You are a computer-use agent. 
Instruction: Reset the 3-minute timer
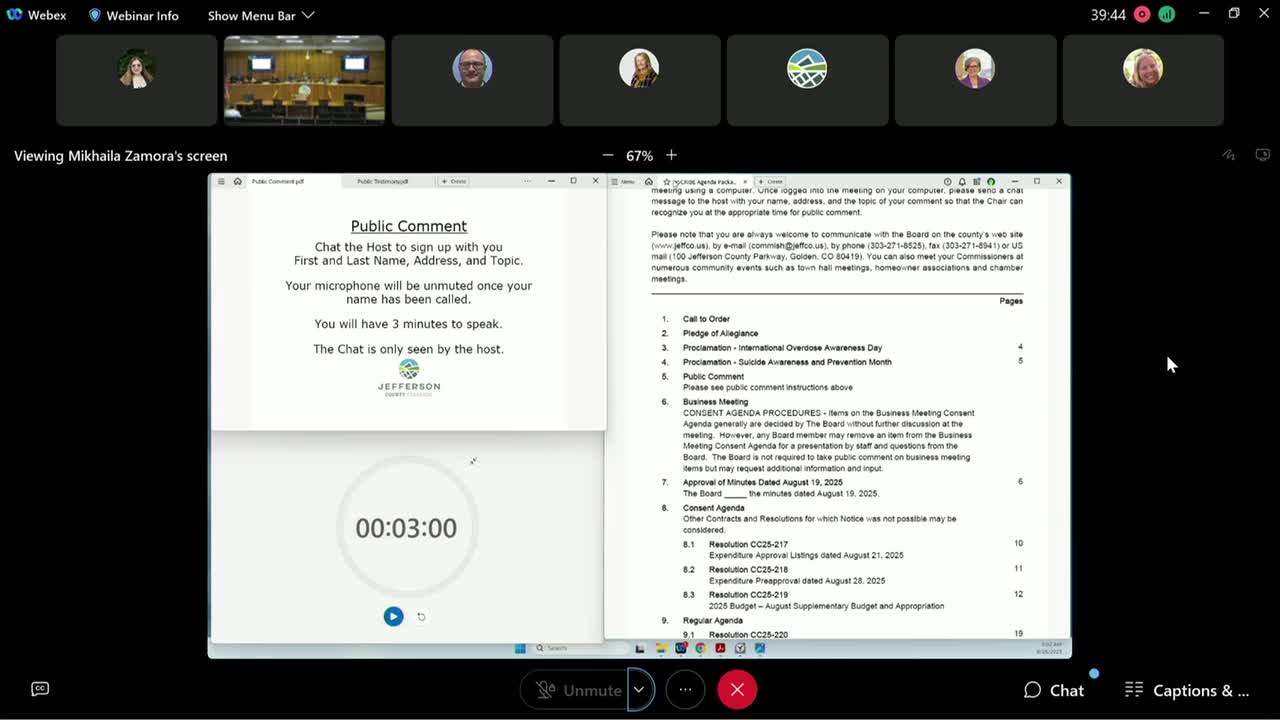(x=421, y=617)
